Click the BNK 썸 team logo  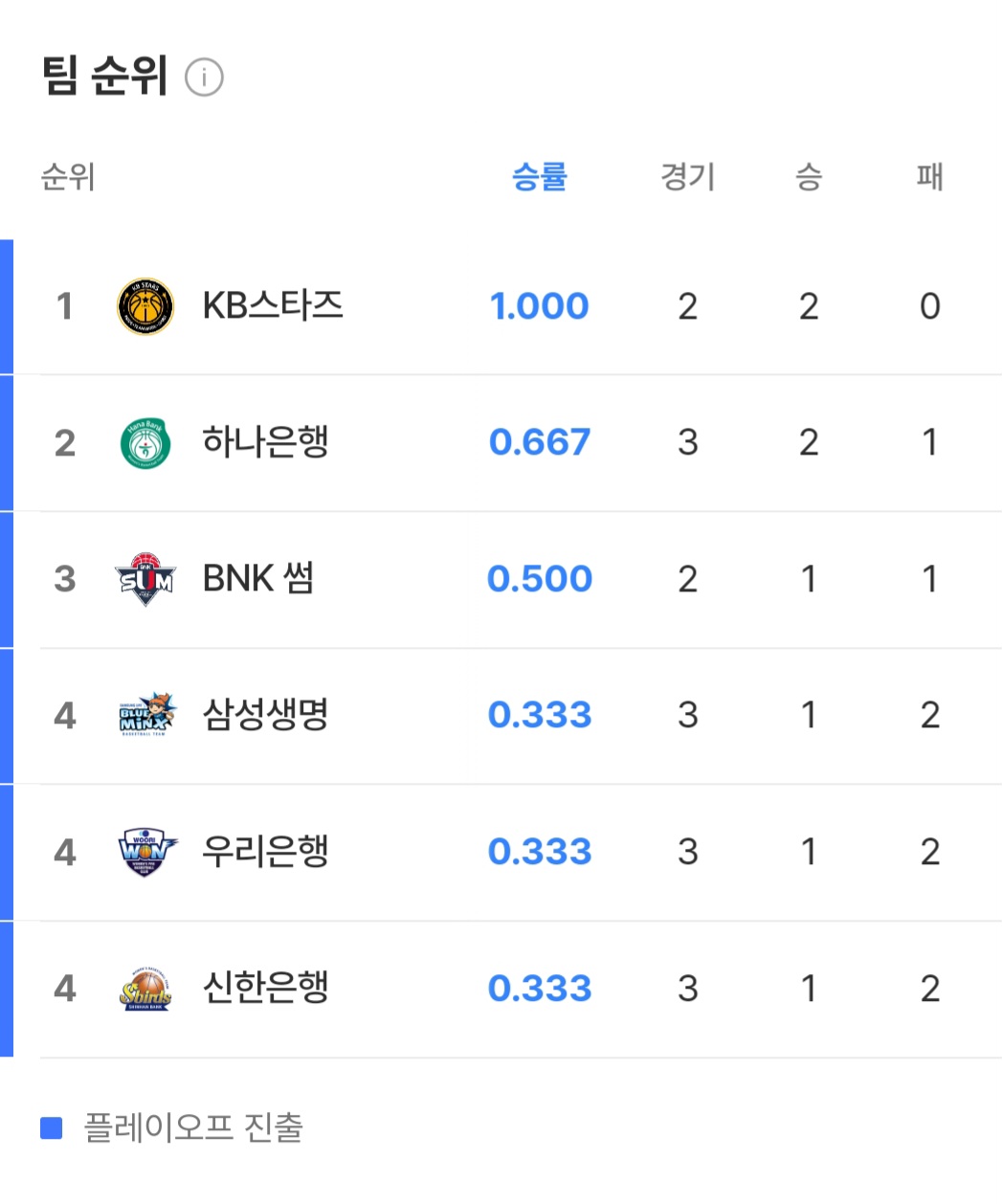coord(145,579)
